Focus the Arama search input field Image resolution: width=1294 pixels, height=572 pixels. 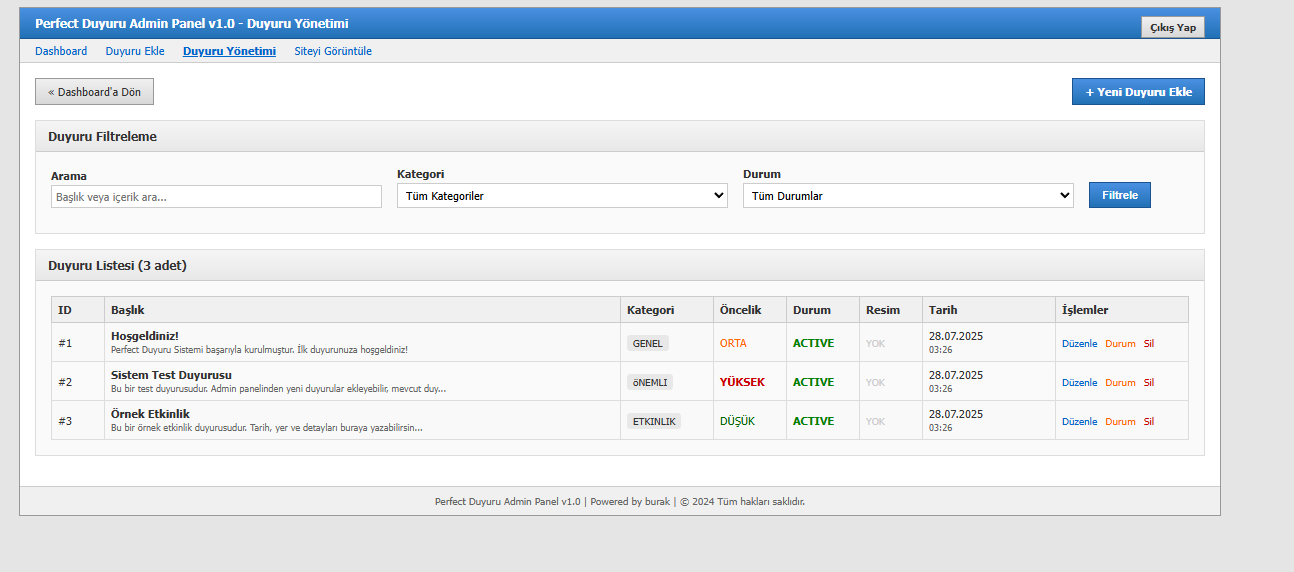coord(216,197)
